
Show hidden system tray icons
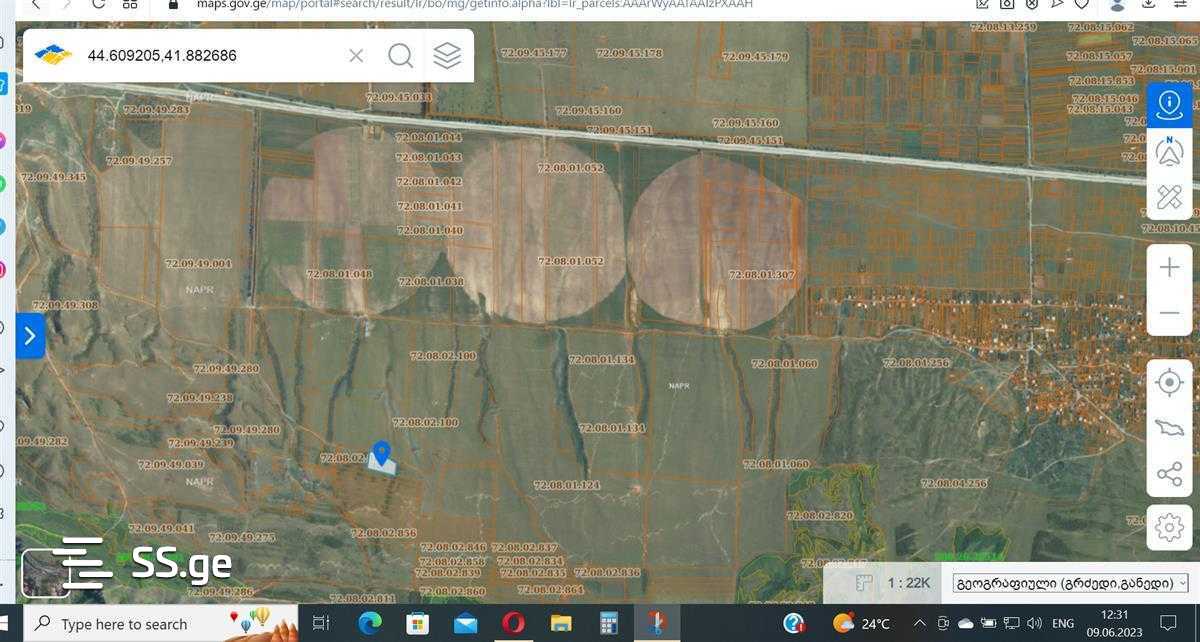[919, 624]
